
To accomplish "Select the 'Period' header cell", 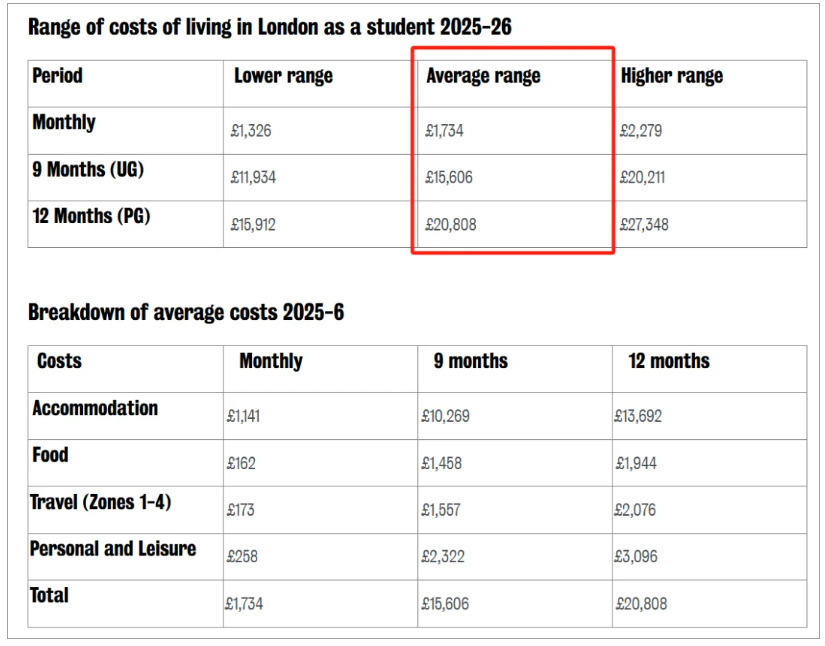I will click(x=57, y=76).
